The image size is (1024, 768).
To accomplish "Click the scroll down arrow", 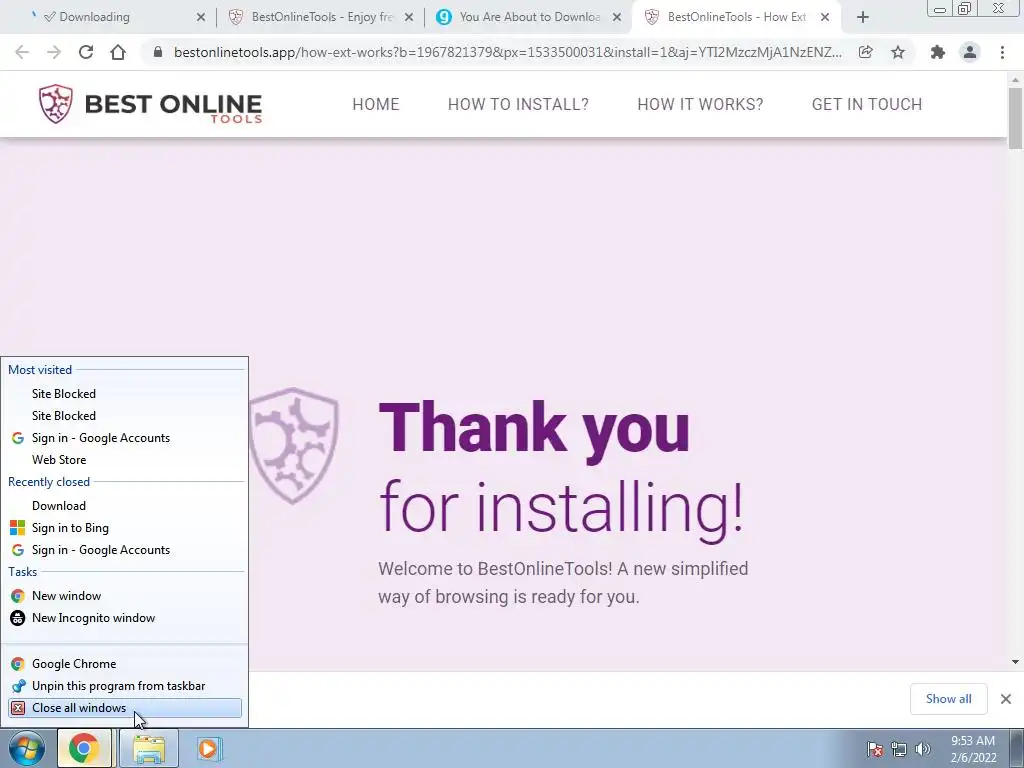I will click(1015, 662).
